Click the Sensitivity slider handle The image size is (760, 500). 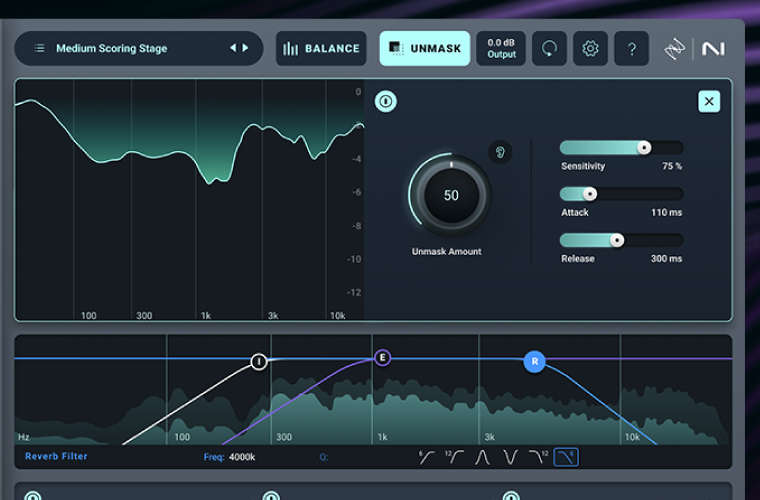coord(644,147)
